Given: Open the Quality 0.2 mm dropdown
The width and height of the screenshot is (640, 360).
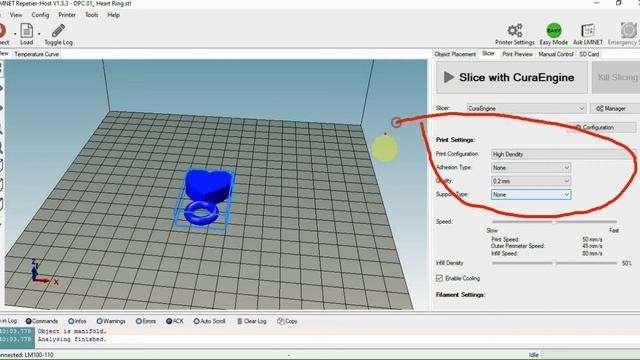Looking at the screenshot, I should pos(531,181).
